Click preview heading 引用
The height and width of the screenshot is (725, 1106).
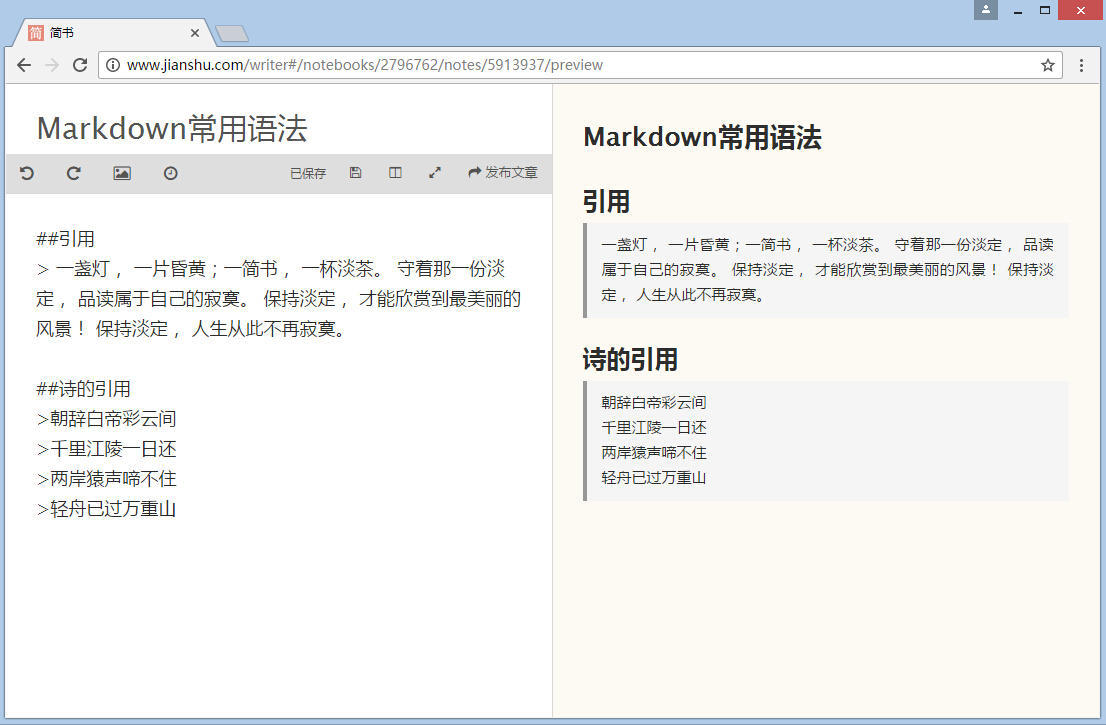tap(607, 202)
